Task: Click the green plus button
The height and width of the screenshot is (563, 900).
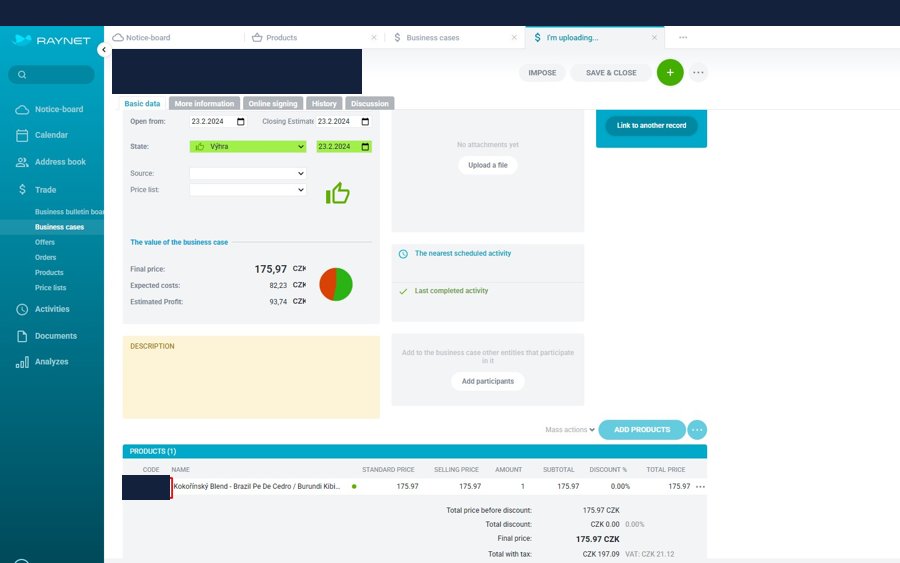Action: click(x=670, y=72)
